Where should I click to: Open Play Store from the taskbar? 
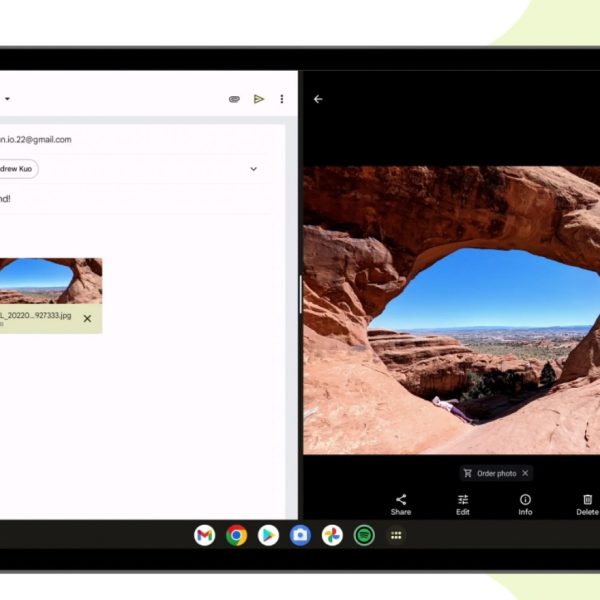(268, 535)
